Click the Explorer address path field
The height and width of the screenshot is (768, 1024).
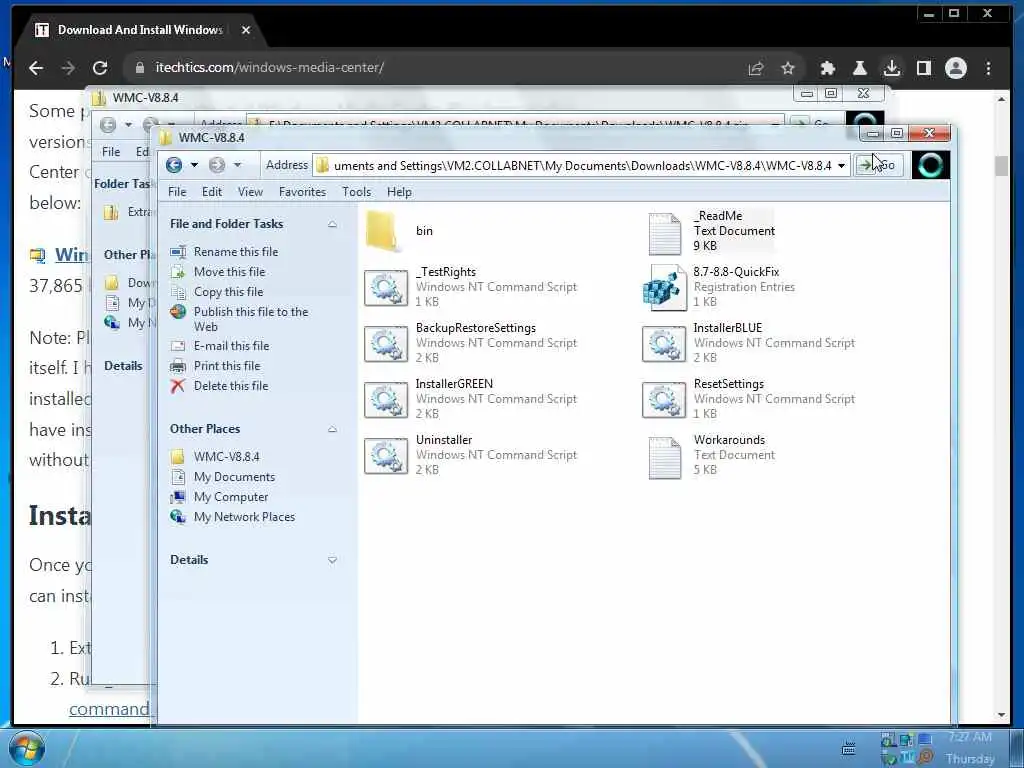point(582,166)
